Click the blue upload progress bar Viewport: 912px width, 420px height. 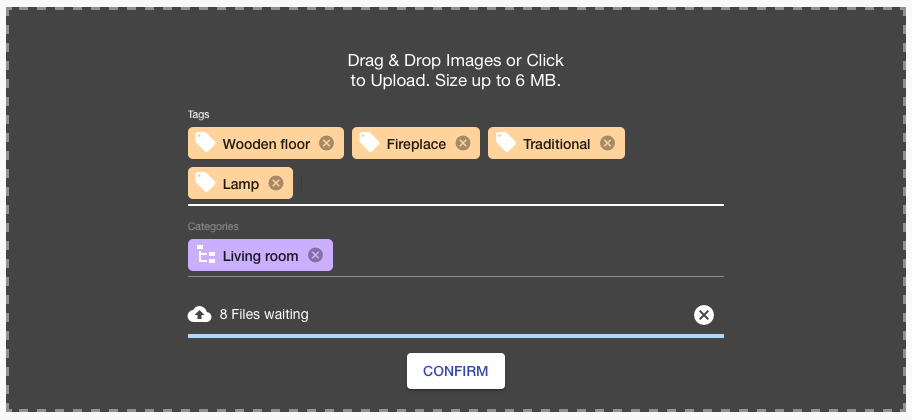(456, 336)
